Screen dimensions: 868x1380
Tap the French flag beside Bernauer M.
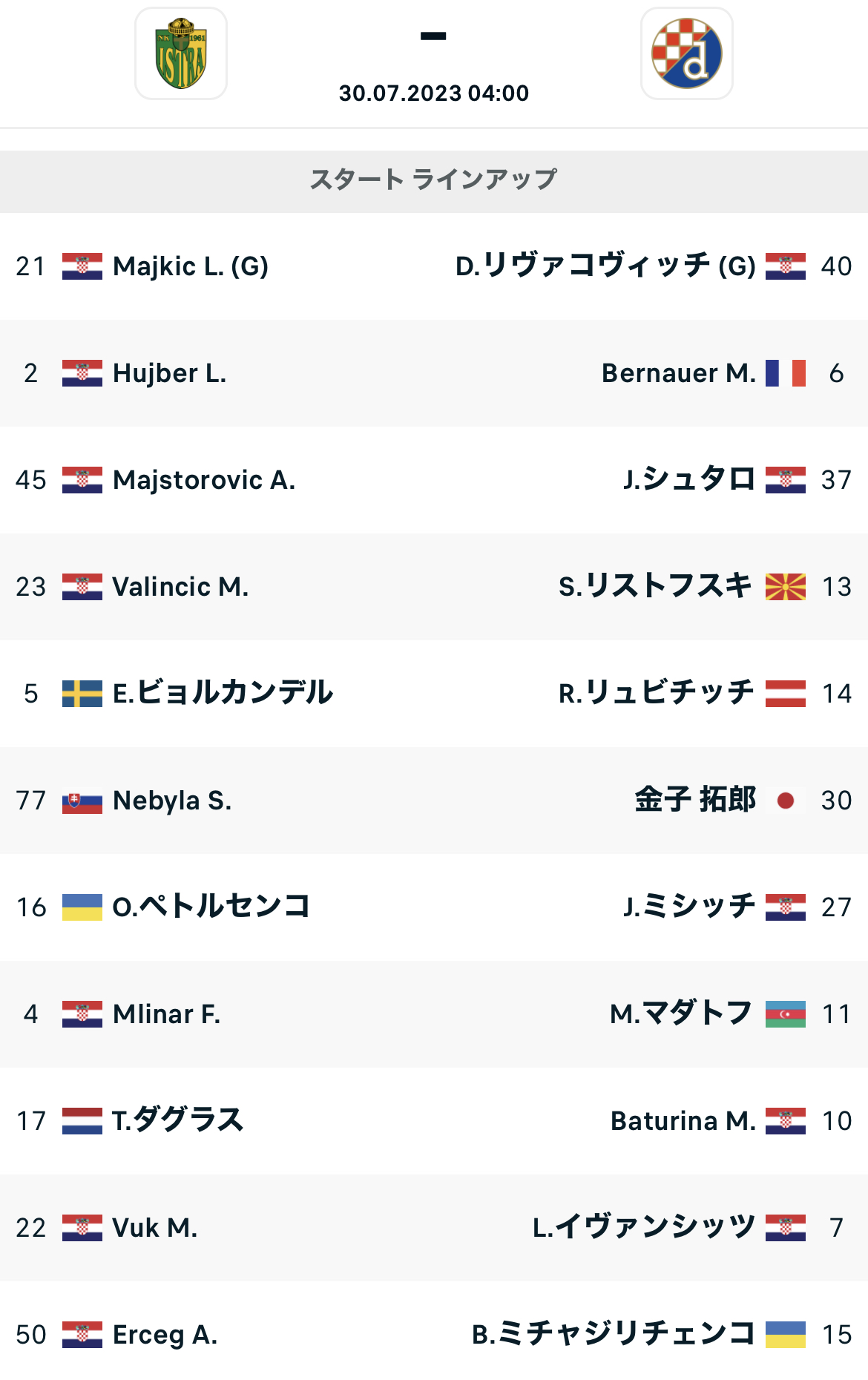[x=786, y=373]
